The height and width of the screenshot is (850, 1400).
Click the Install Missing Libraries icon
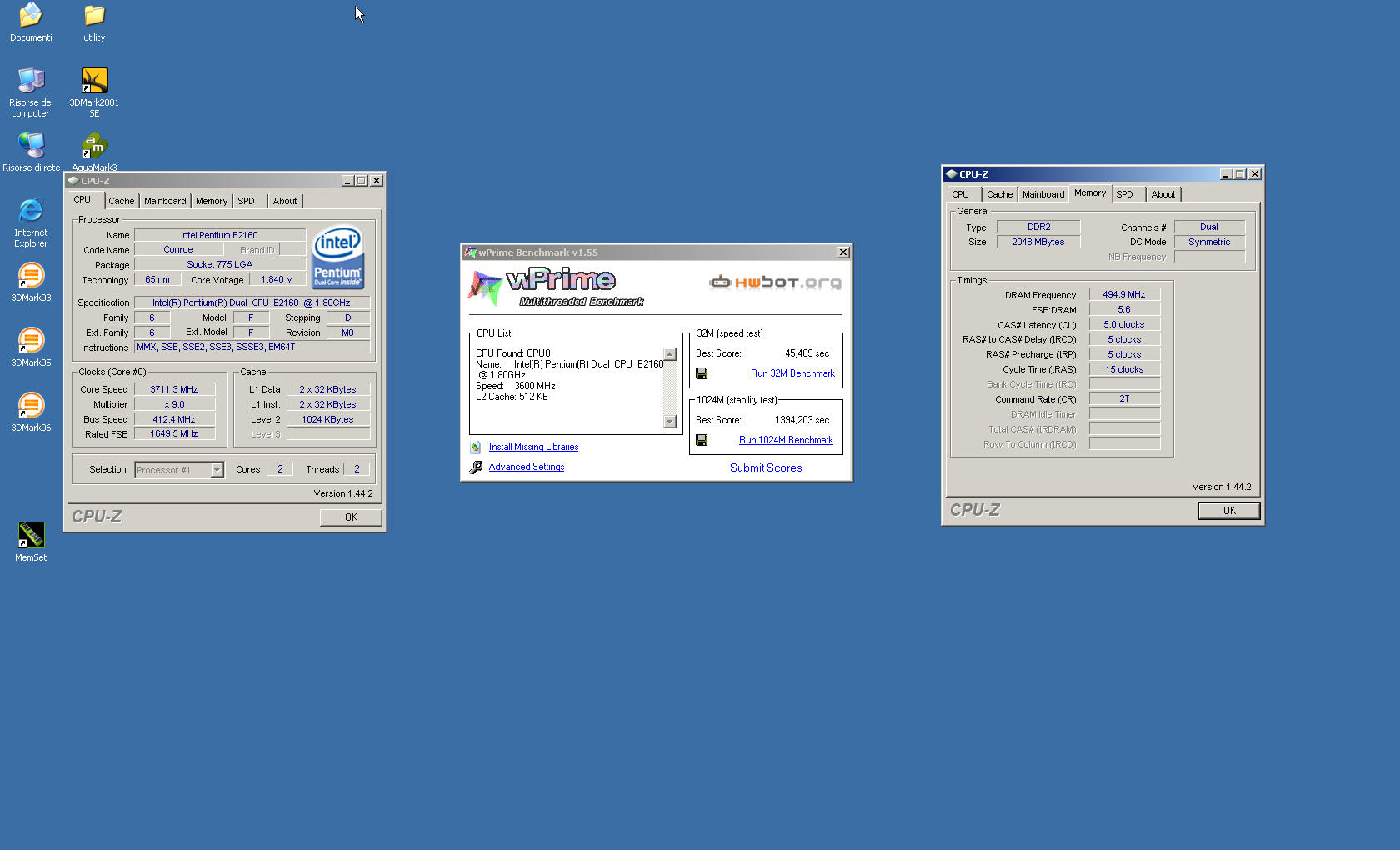(475, 447)
